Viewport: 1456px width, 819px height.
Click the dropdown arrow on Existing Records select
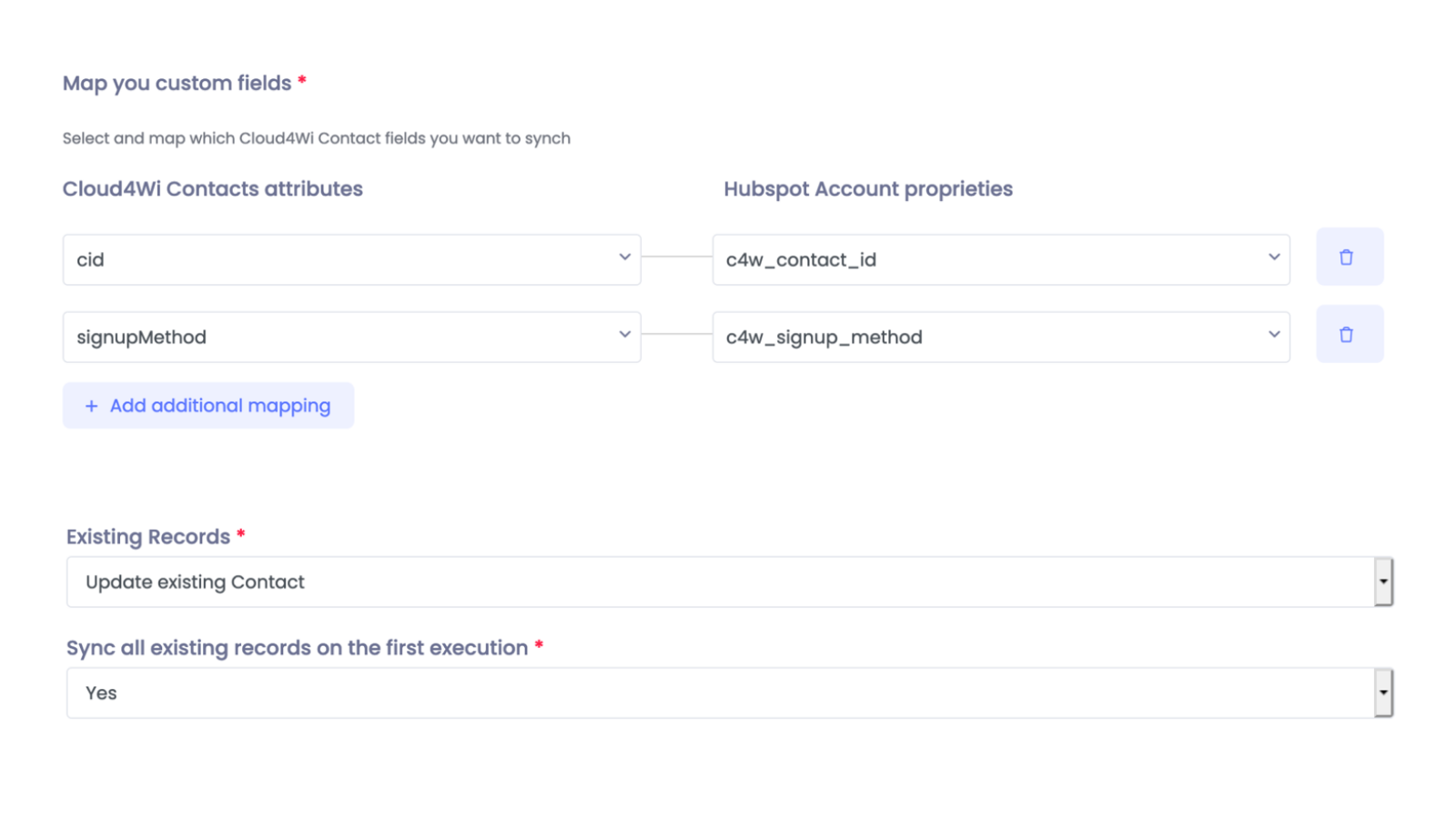(x=1381, y=581)
